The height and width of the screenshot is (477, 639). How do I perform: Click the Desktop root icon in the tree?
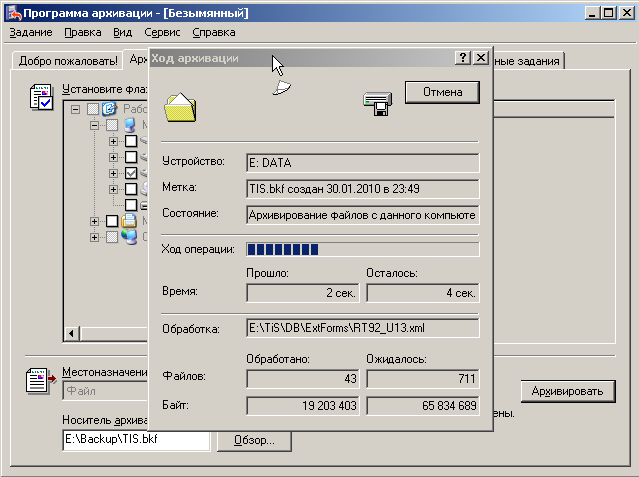click(111, 109)
